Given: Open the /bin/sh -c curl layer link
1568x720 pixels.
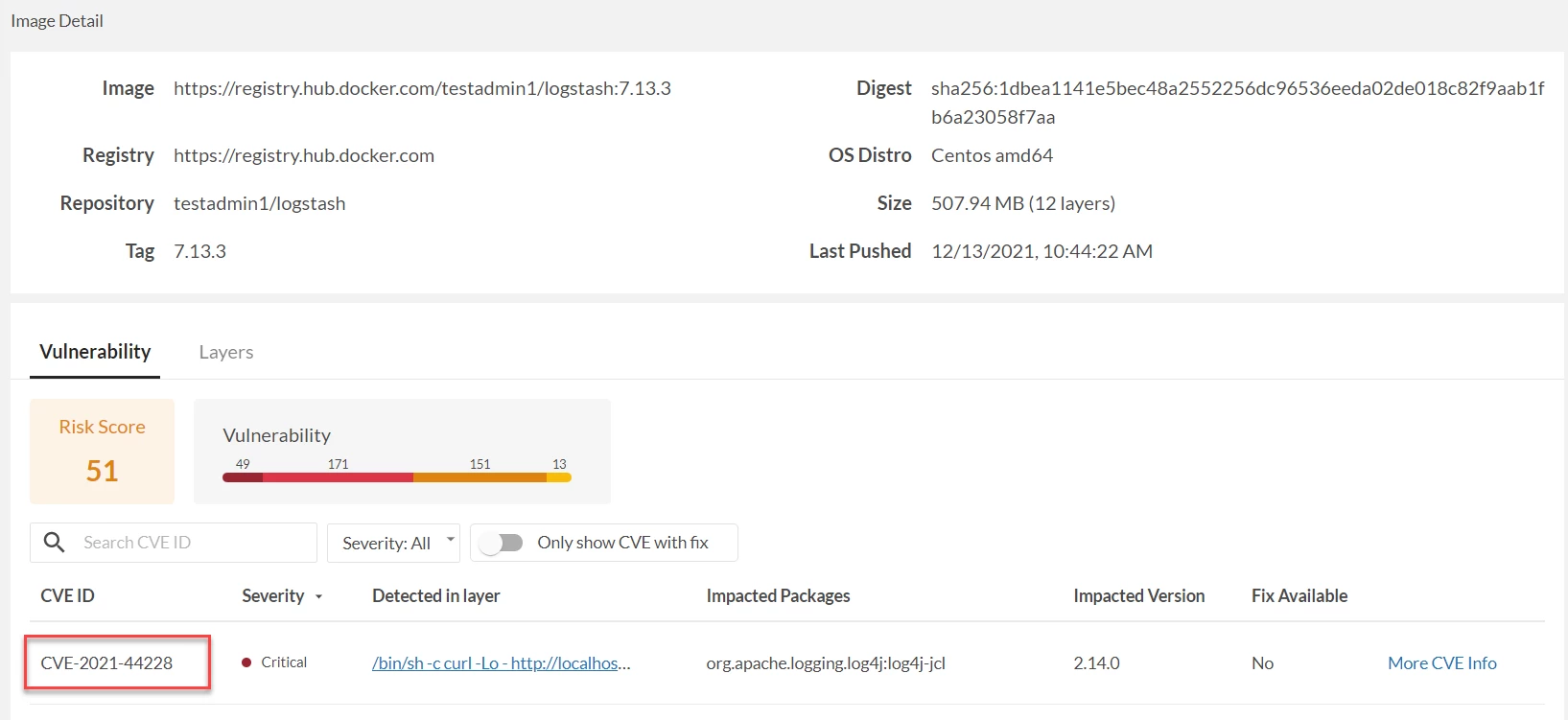Looking at the screenshot, I should point(501,662).
